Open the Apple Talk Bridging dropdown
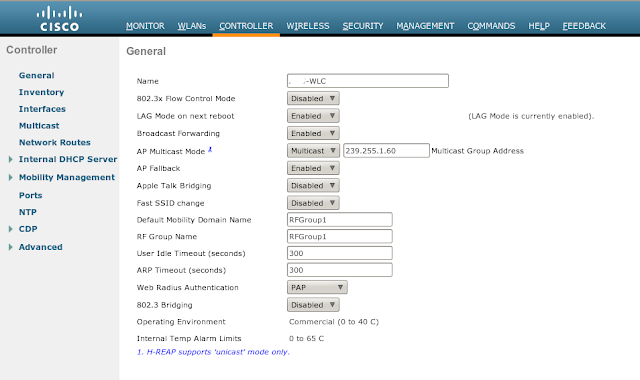 [x=313, y=186]
